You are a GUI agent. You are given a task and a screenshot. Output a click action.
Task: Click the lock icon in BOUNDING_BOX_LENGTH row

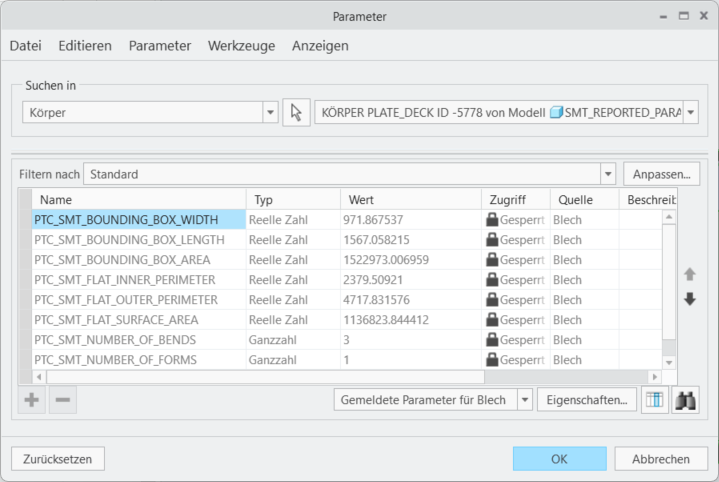[492, 239]
